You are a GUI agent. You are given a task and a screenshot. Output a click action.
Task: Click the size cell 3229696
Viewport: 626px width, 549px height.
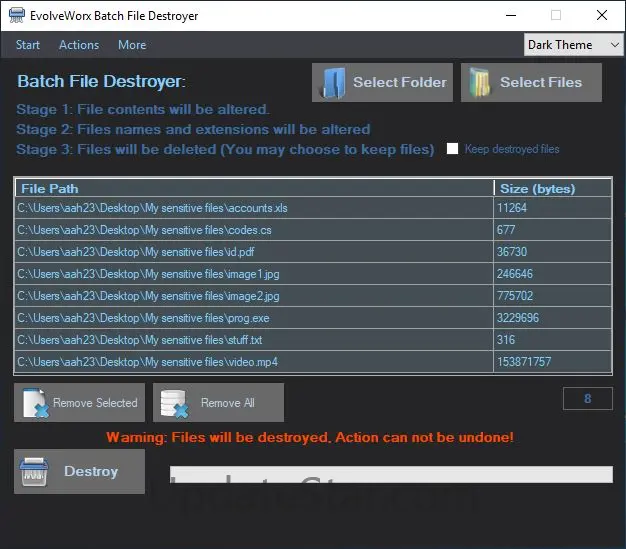[553, 318]
